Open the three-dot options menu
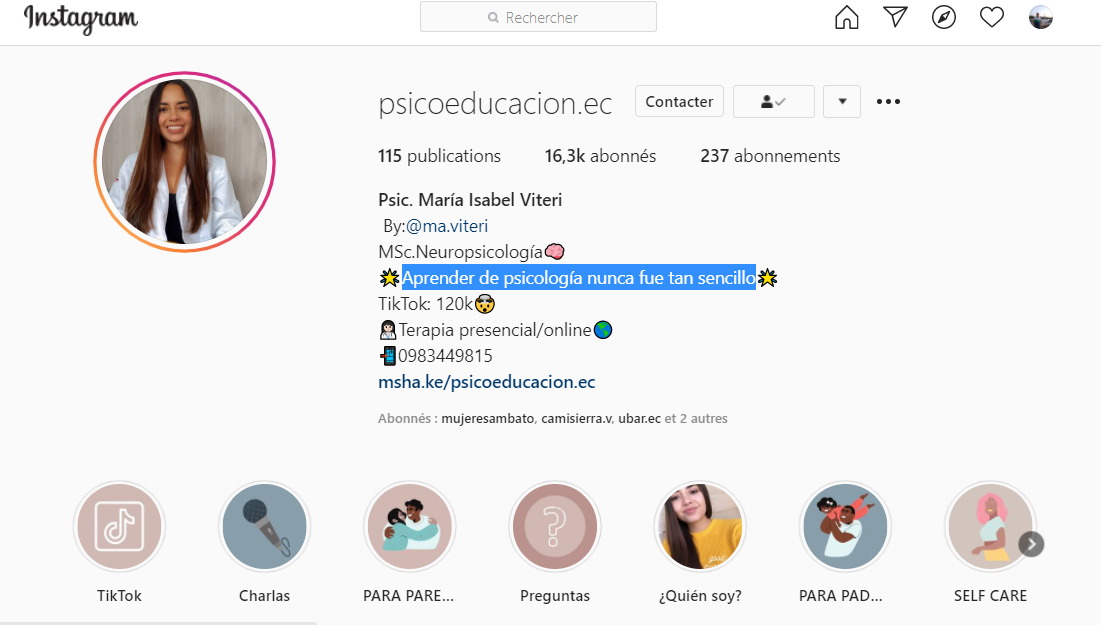Viewport: 1101px width, 625px height. [888, 102]
